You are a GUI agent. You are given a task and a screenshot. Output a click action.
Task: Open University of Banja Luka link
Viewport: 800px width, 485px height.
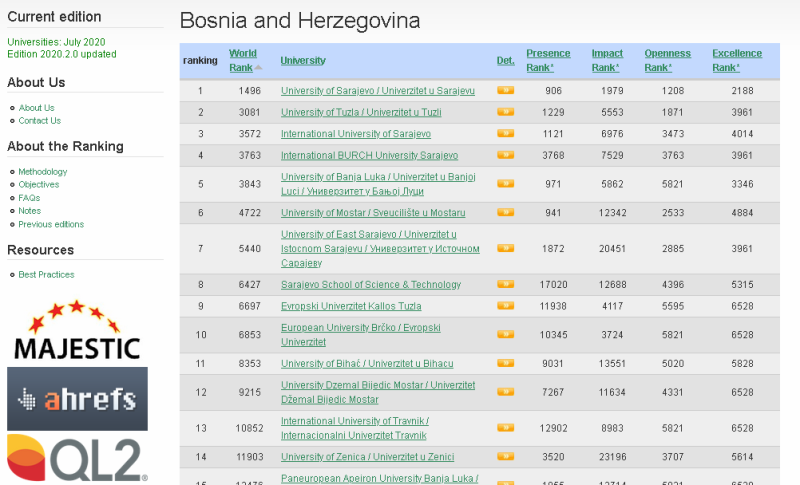(378, 184)
